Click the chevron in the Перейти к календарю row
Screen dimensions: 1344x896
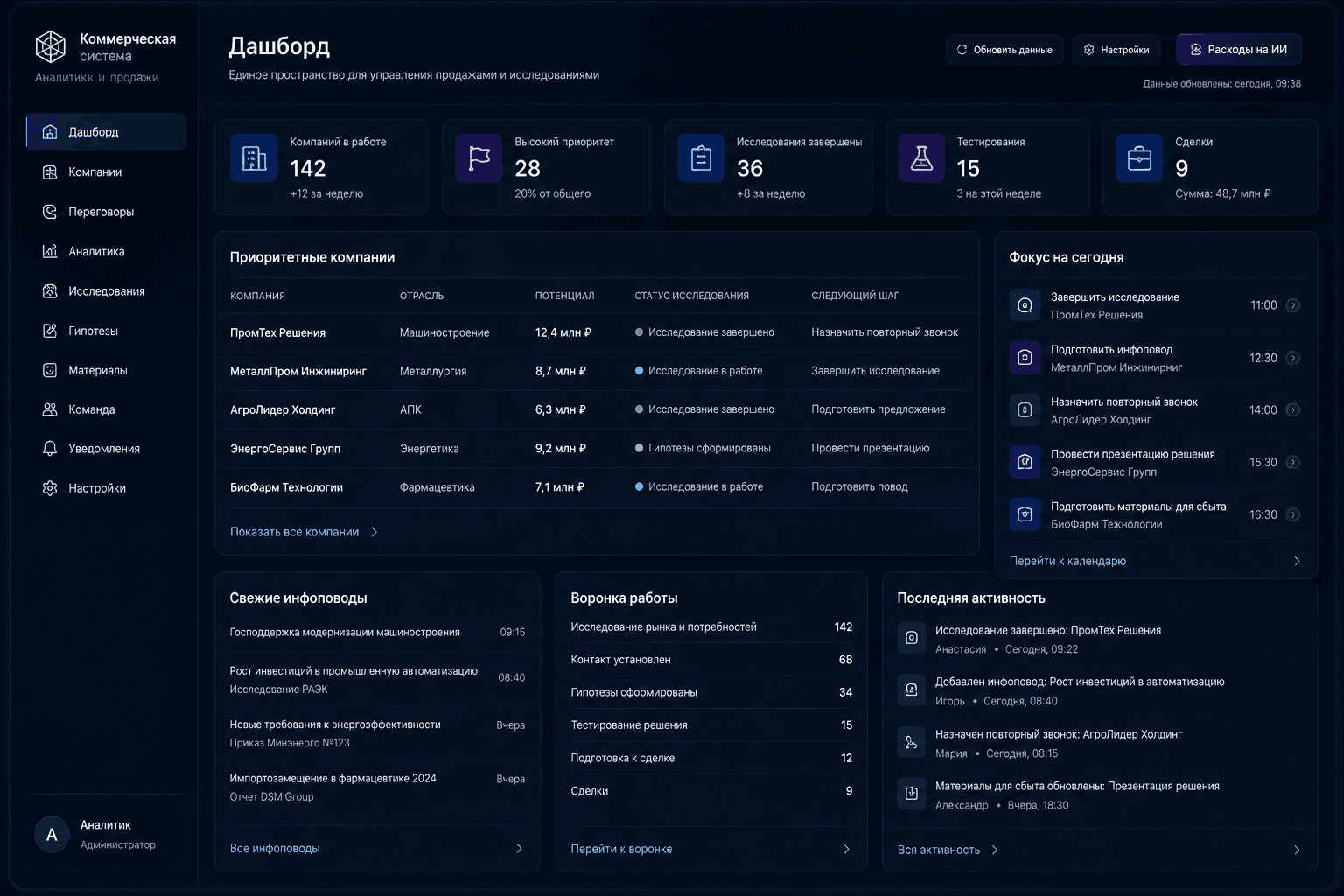click(1297, 562)
